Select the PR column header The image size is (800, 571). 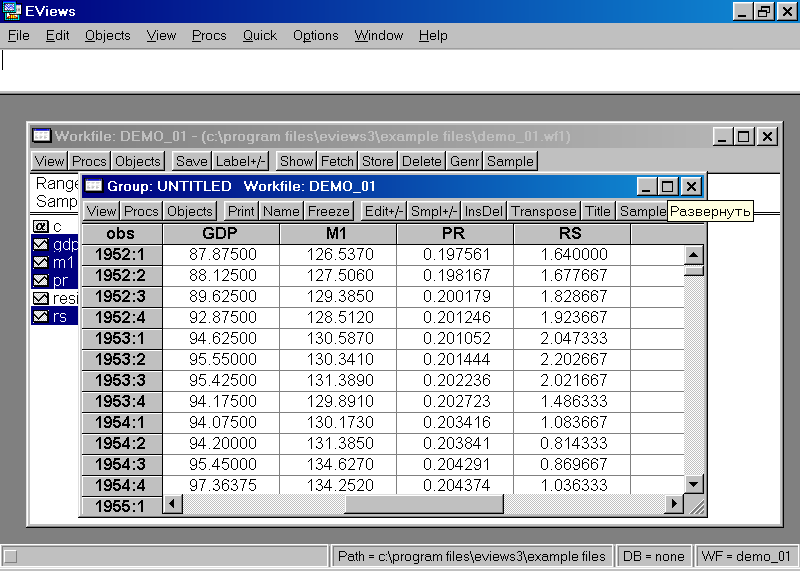click(x=455, y=234)
